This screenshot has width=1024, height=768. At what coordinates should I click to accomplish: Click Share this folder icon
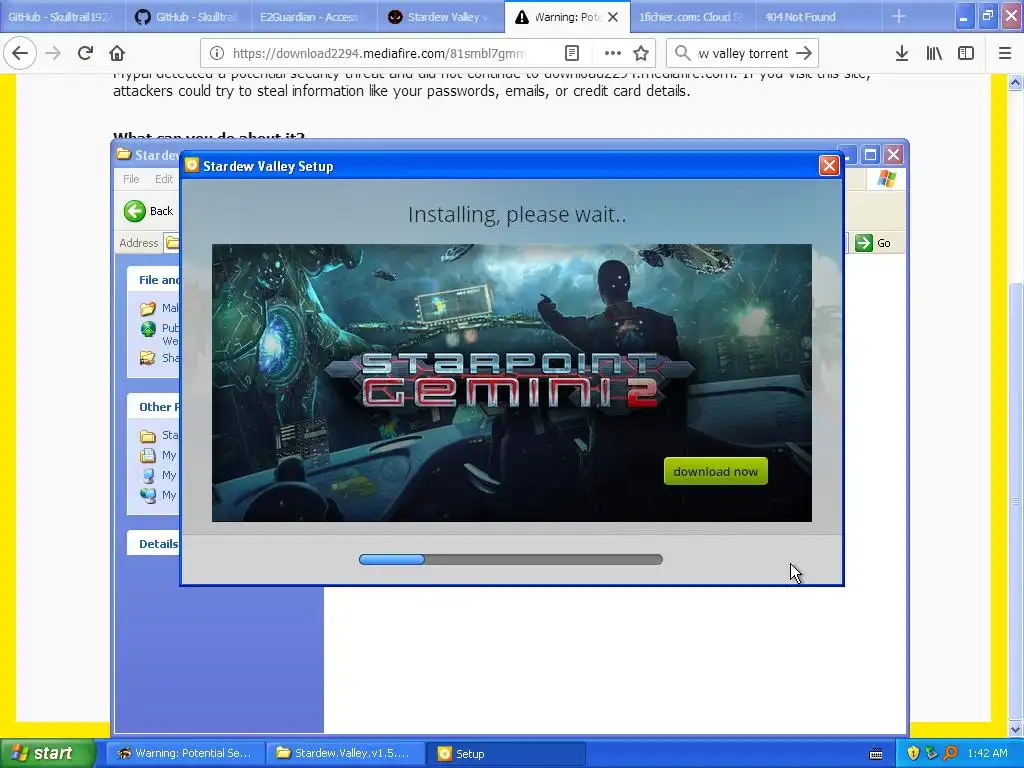pyautogui.click(x=148, y=358)
